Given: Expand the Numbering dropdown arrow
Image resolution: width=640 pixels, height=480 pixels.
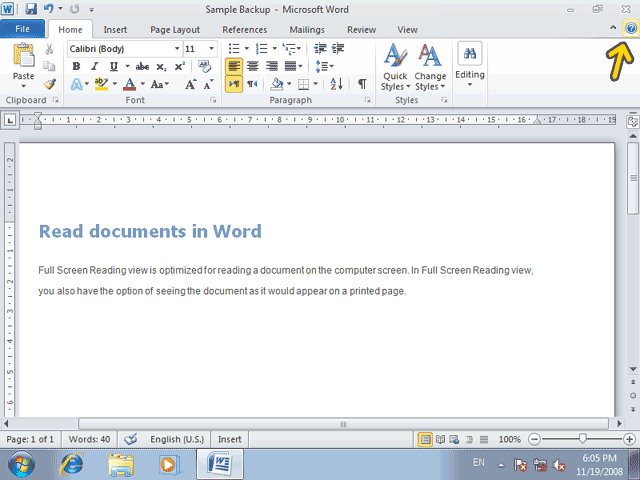Looking at the screenshot, I should click(275, 49).
